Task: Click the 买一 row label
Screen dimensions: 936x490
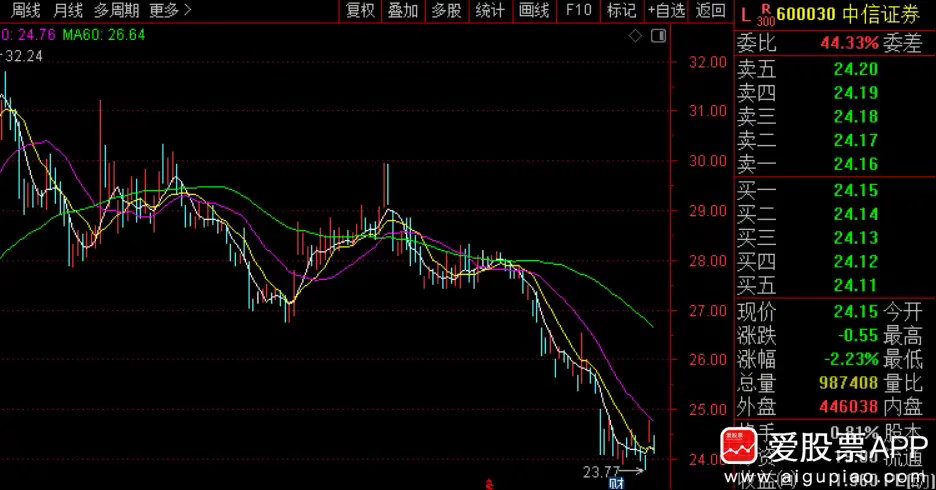Action: 756,191
